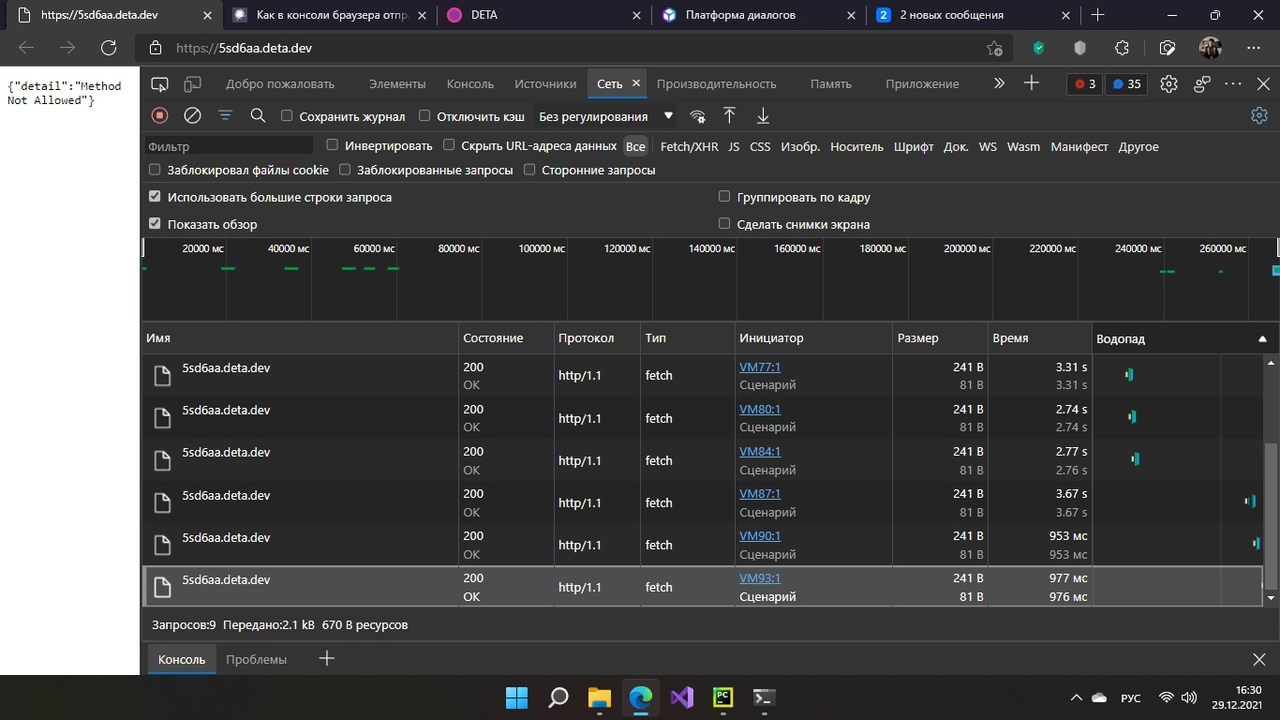
Task: Expand more DevTools tabs chevron
Action: point(999,84)
